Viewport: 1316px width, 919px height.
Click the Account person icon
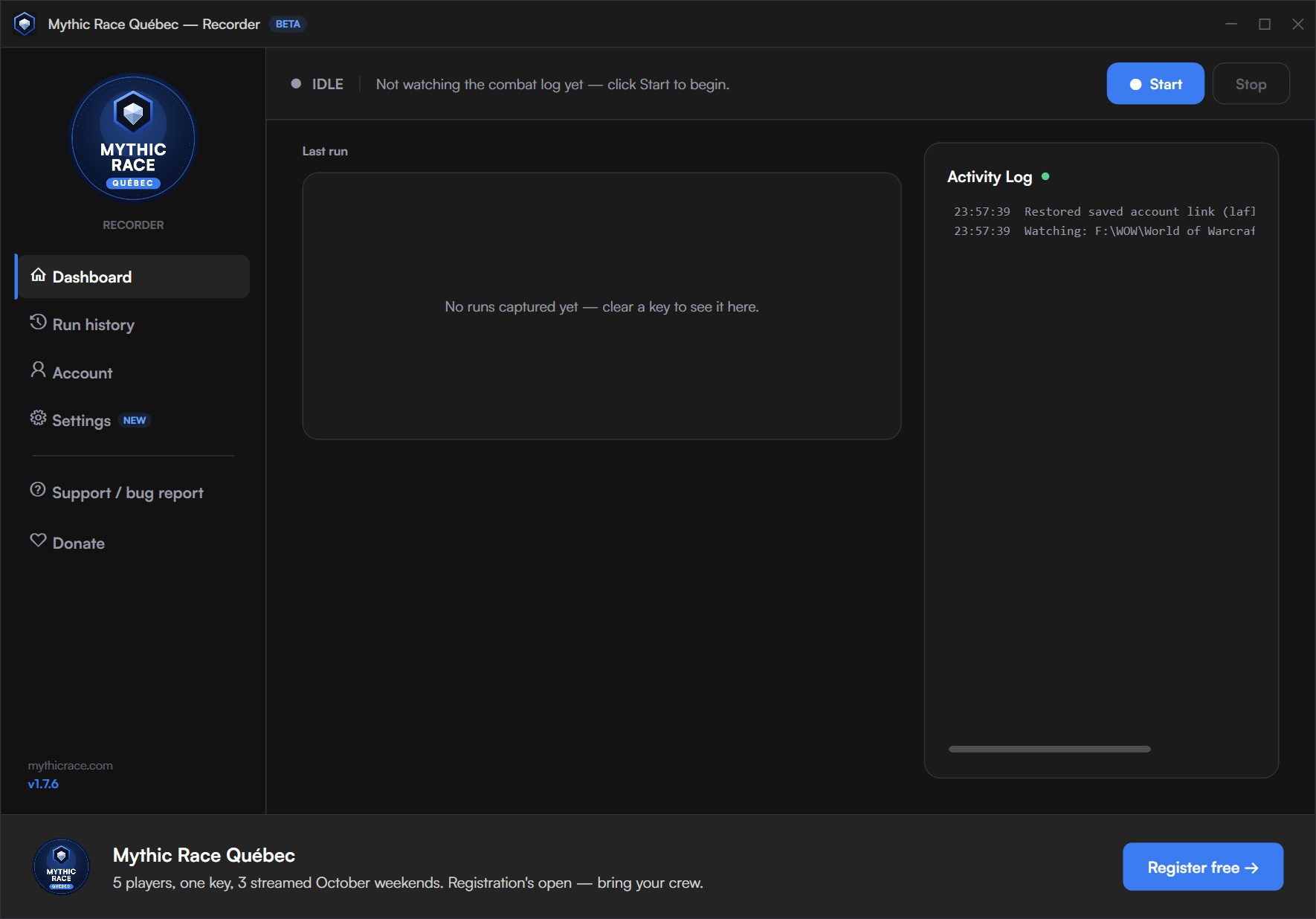[x=38, y=370]
